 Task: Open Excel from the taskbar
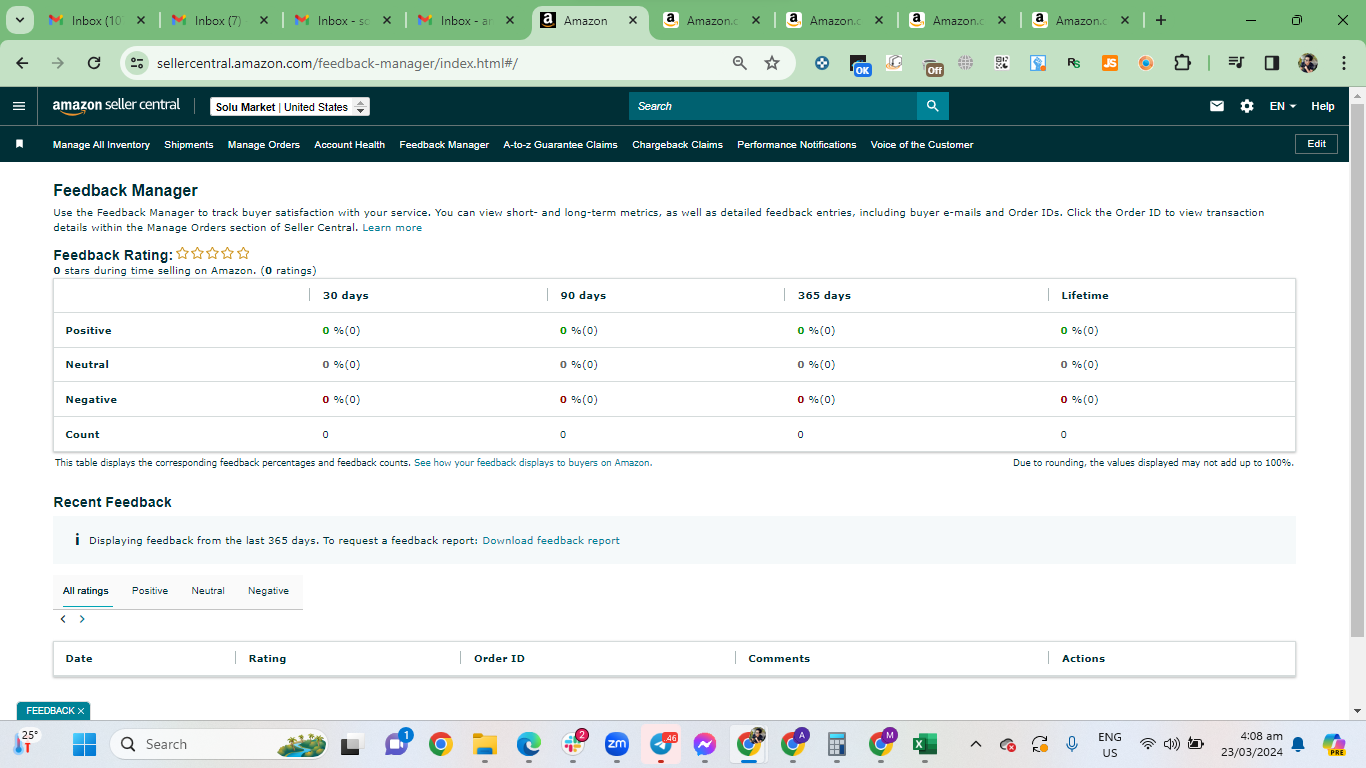924,744
